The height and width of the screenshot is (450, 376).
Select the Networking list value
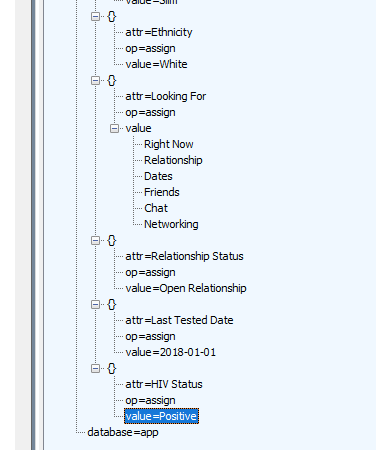tap(171, 224)
